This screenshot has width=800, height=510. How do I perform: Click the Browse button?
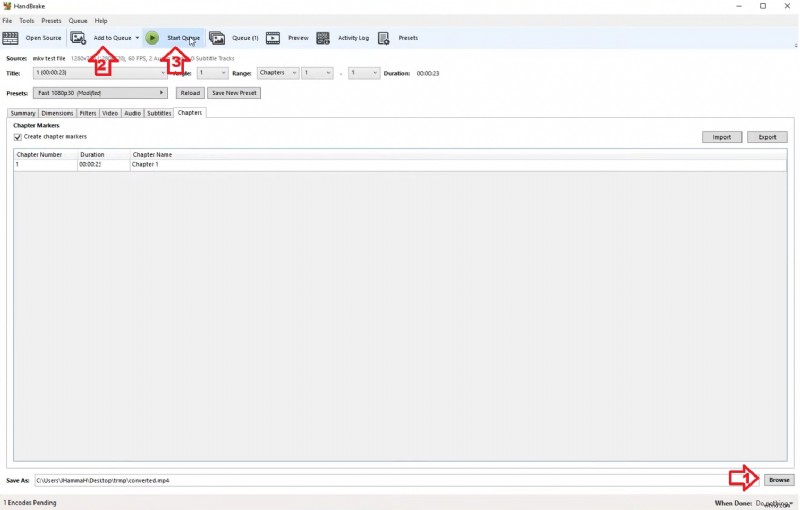click(779, 480)
